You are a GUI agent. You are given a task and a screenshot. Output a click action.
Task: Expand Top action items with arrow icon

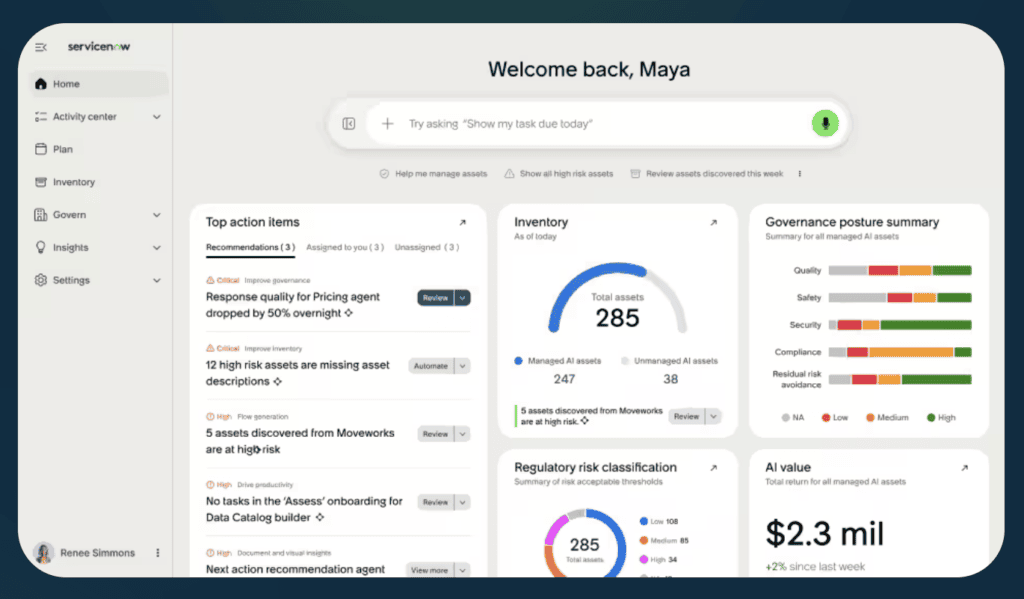pyautogui.click(x=462, y=223)
